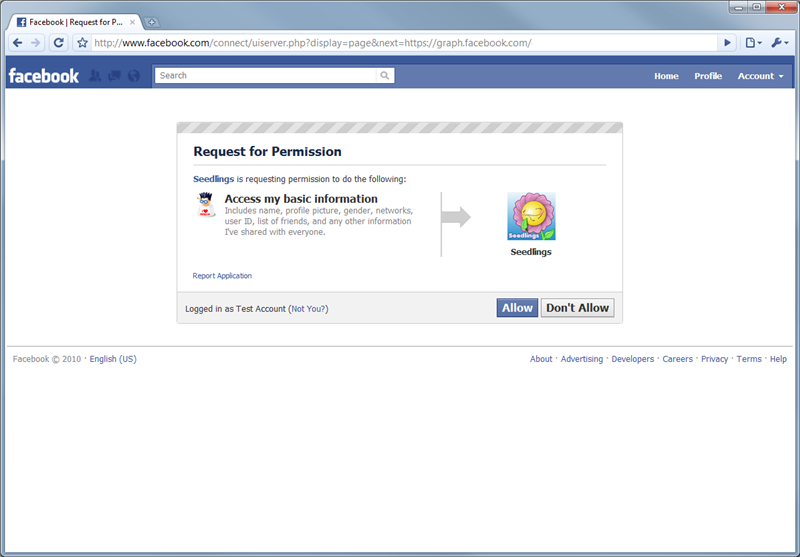Click the Seedlings flower app icon
Image resolution: width=800 pixels, height=557 pixels.
(x=531, y=216)
